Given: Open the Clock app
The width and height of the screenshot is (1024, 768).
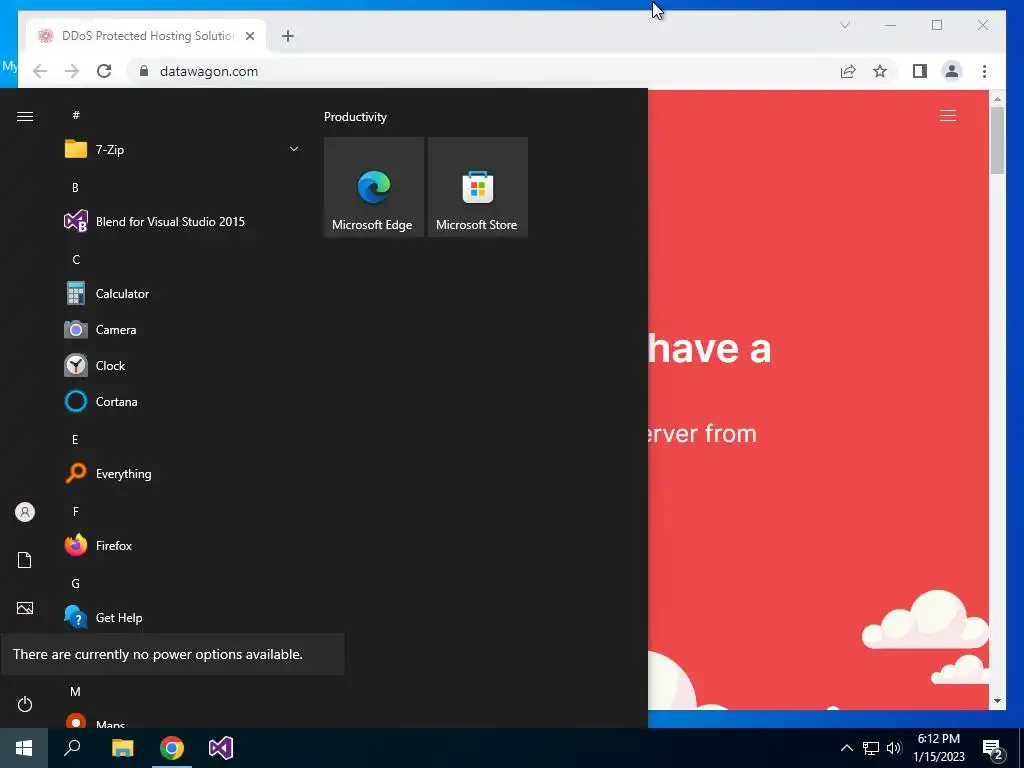Looking at the screenshot, I should coord(182,366).
